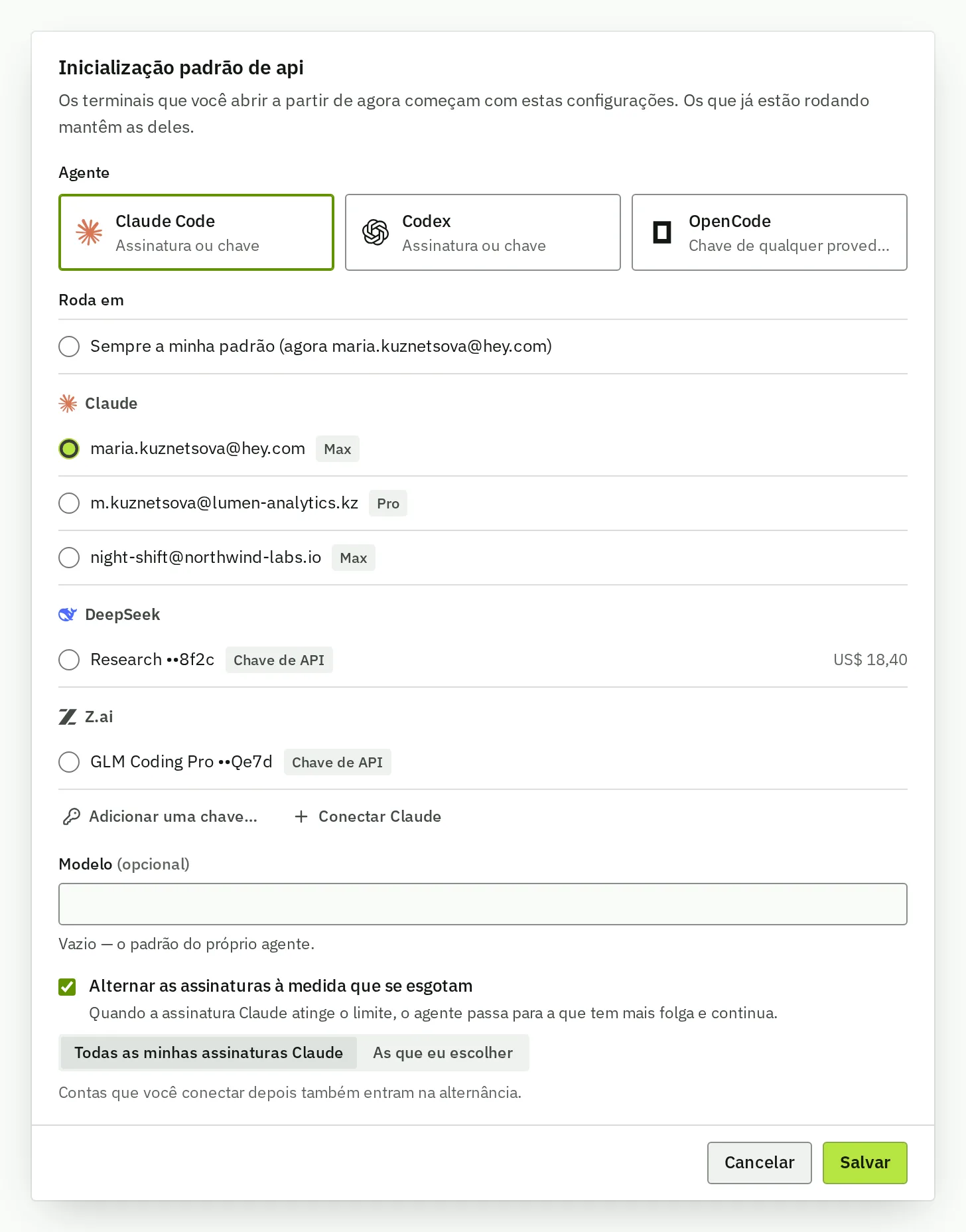Image resolution: width=966 pixels, height=1232 pixels.
Task: Click the Claude section starburst icon
Action: 68,404
